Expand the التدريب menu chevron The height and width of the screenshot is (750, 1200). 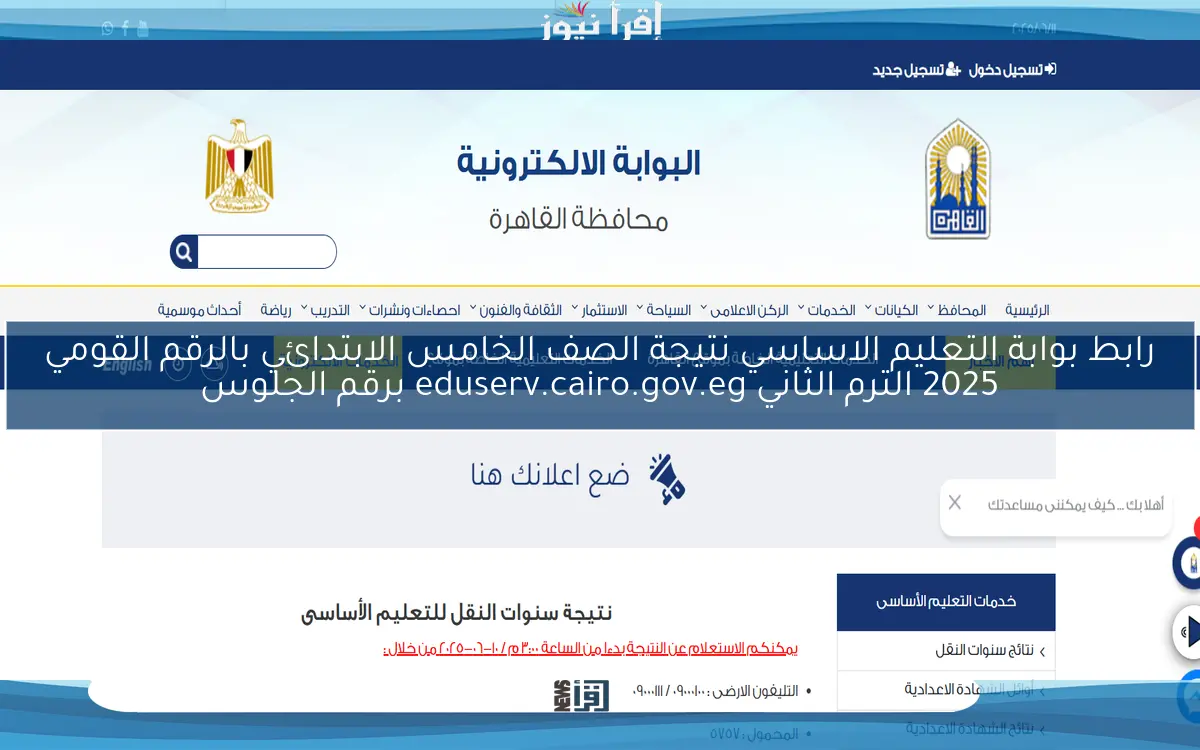pyautogui.click(x=303, y=308)
